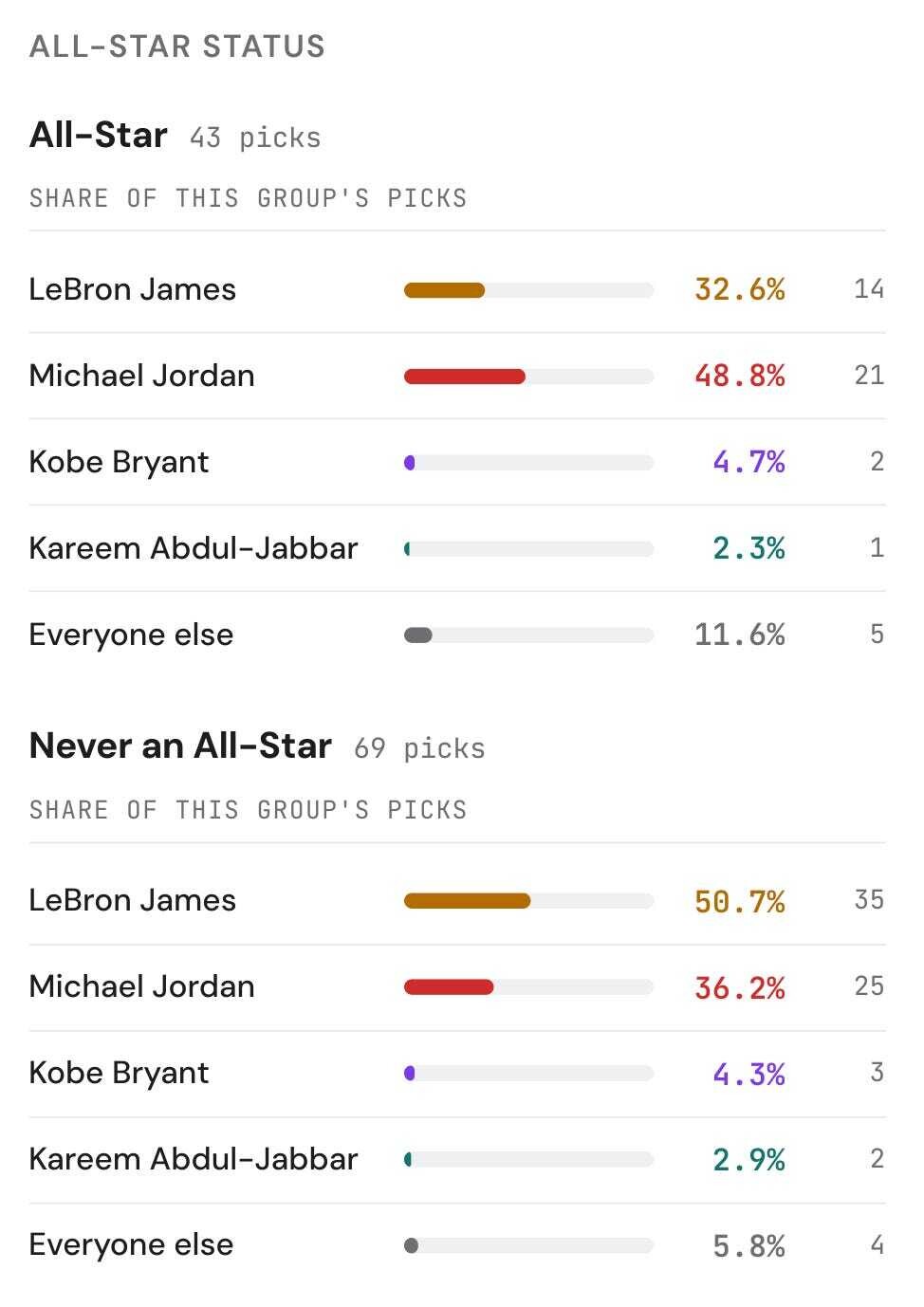
Task: Click the 50.7% LeBron James value
Action: click(740, 901)
